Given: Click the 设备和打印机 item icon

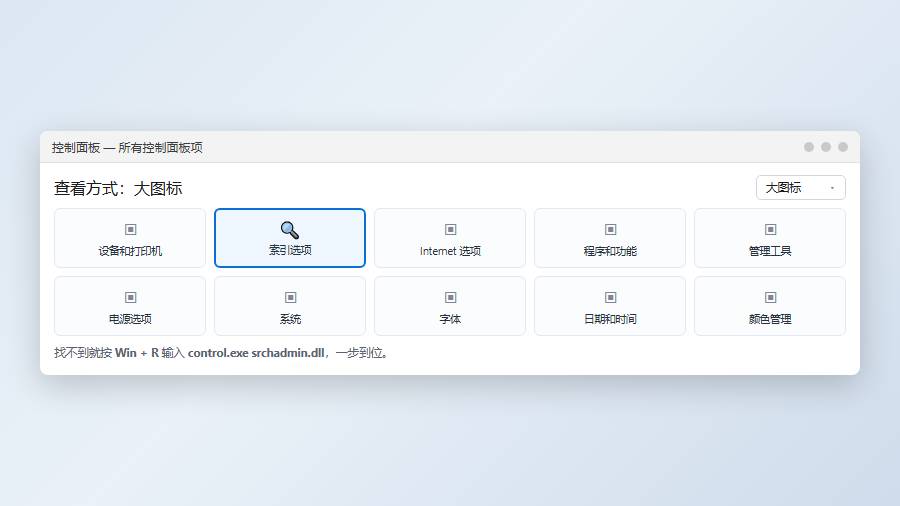Looking at the screenshot, I should pos(130,229).
